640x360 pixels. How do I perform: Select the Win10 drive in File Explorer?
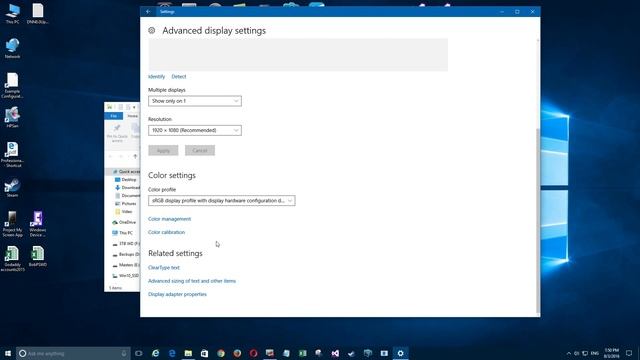[x=126, y=276]
